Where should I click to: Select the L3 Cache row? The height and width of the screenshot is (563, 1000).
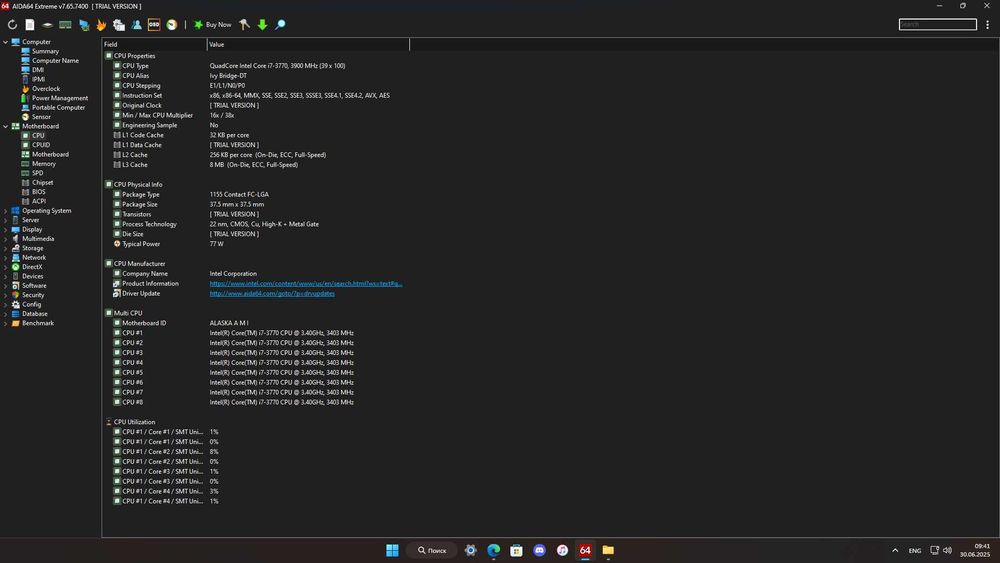tap(255, 165)
